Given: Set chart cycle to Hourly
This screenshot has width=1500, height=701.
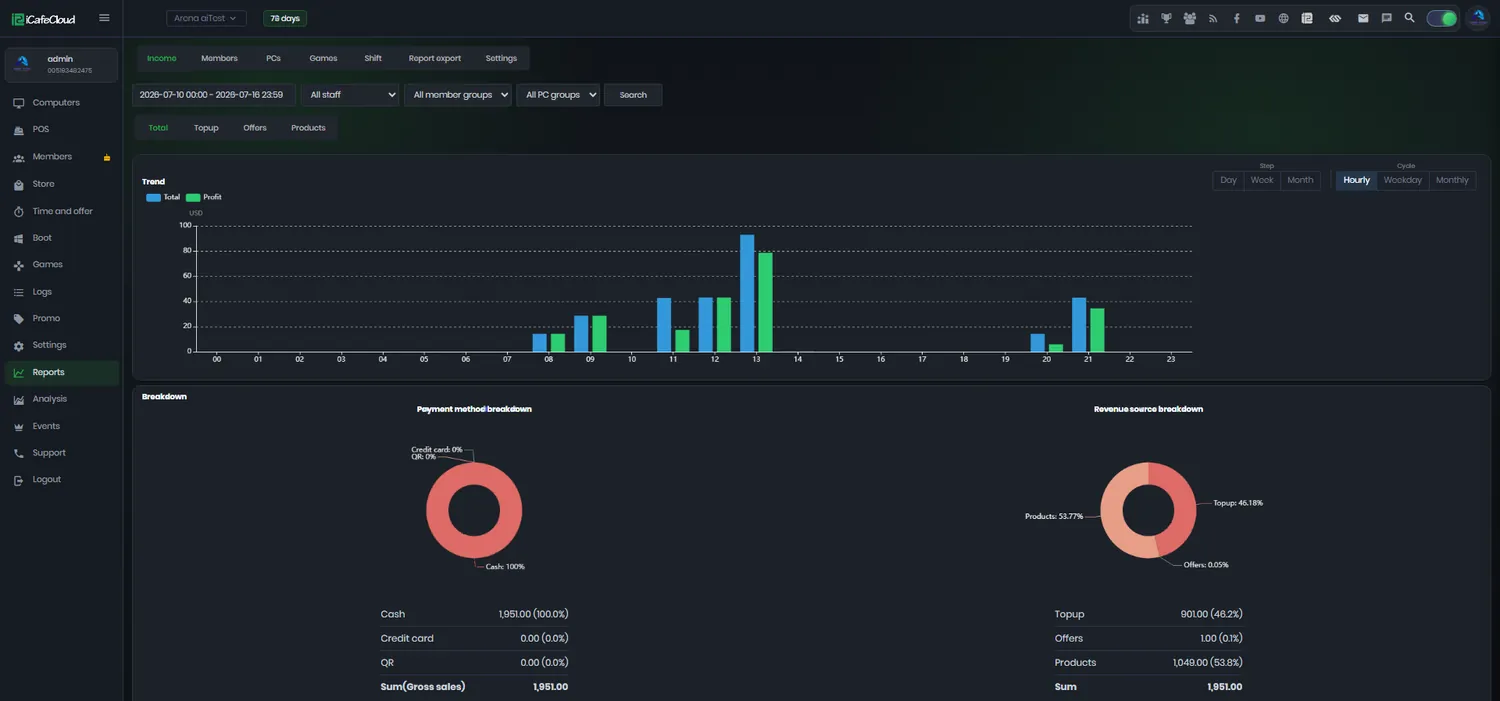Looking at the screenshot, I should click(x=1357, y=181).
